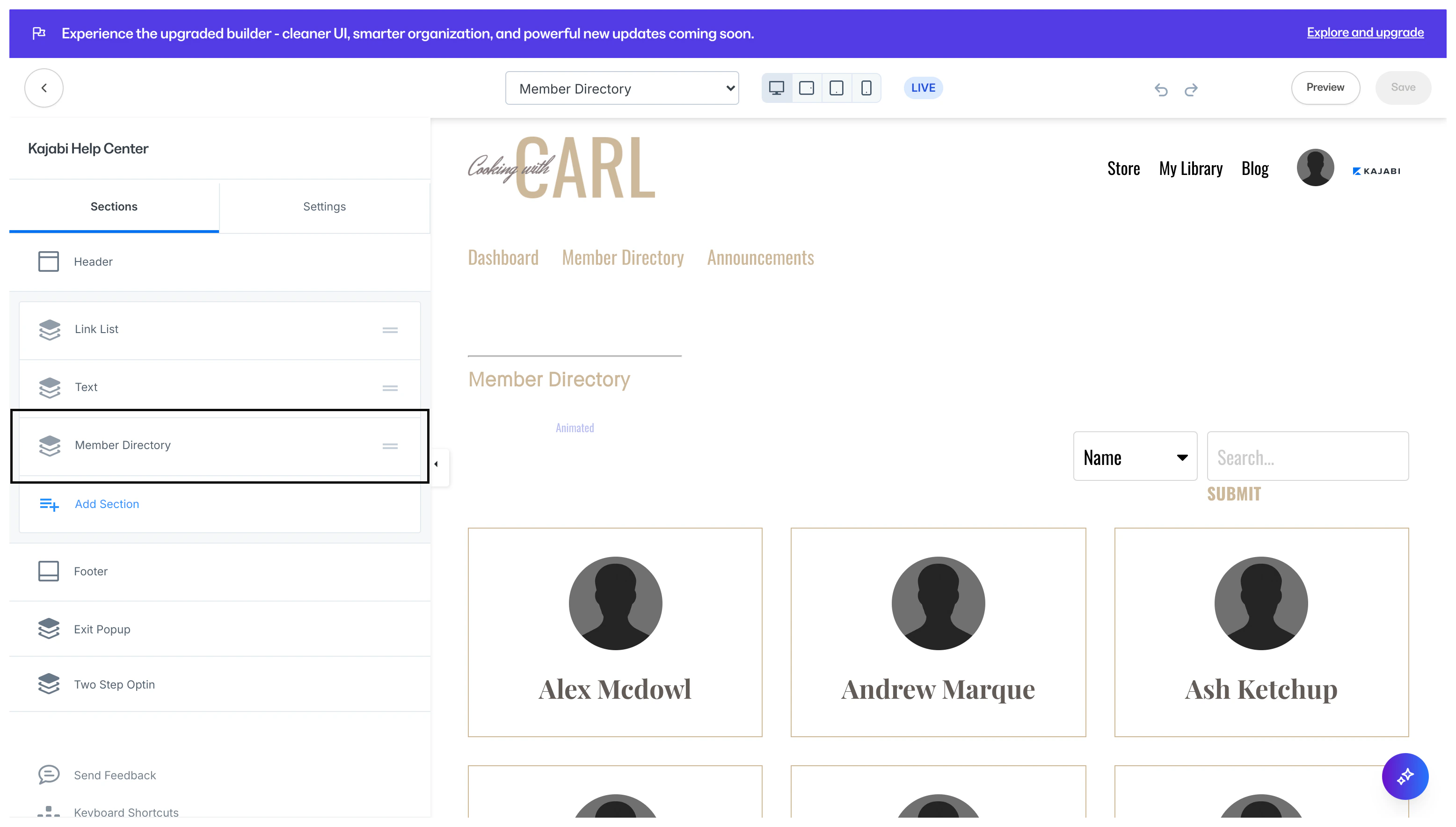The height and width of the screenshot is (827, 1456).
Task: Switch to desktop preview icon
Action: 776,88
